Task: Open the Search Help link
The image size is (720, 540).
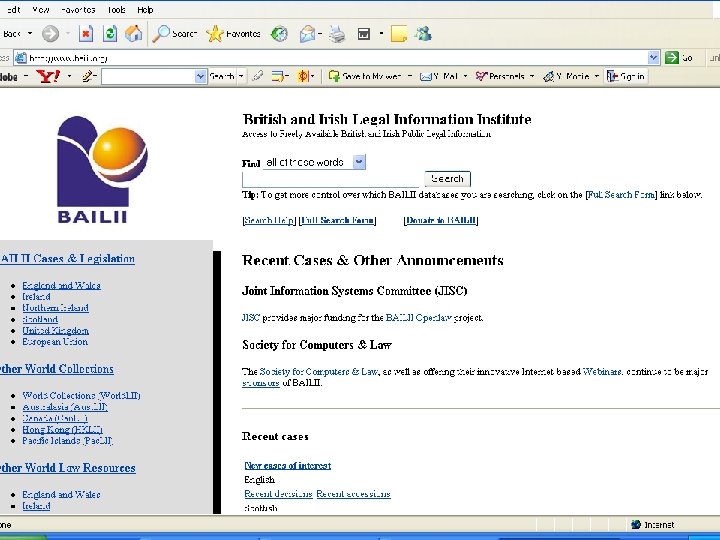Action: coord(269,220)
